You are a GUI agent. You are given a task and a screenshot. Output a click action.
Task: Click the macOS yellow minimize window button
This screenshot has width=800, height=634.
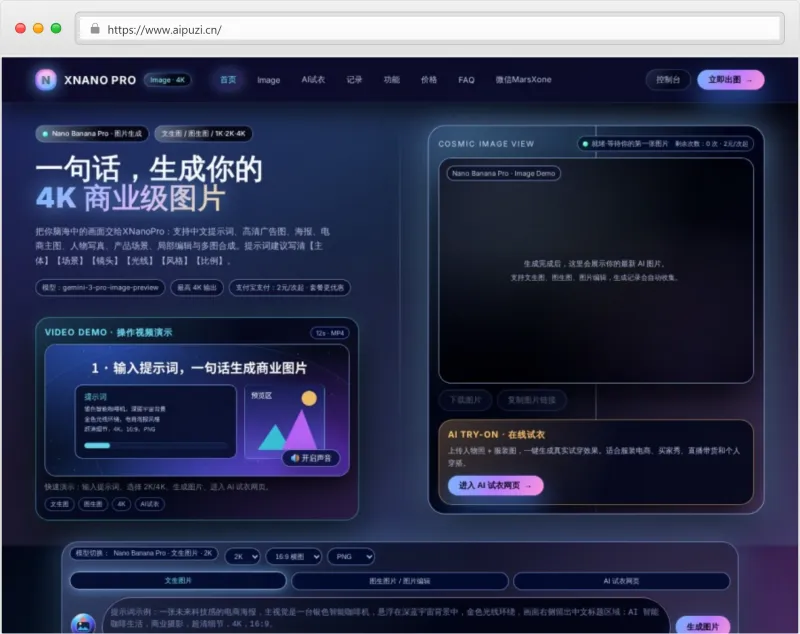(x=38, y=29)
